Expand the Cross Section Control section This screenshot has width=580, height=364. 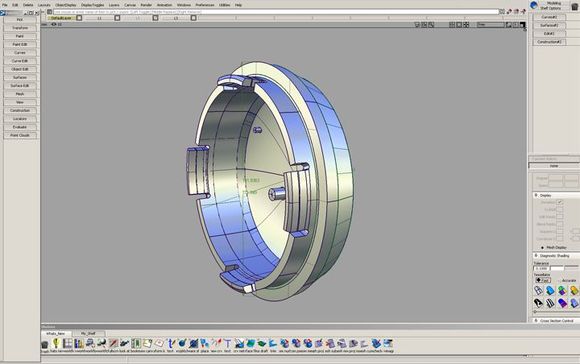pyautogui.click(x=536, y=321)
